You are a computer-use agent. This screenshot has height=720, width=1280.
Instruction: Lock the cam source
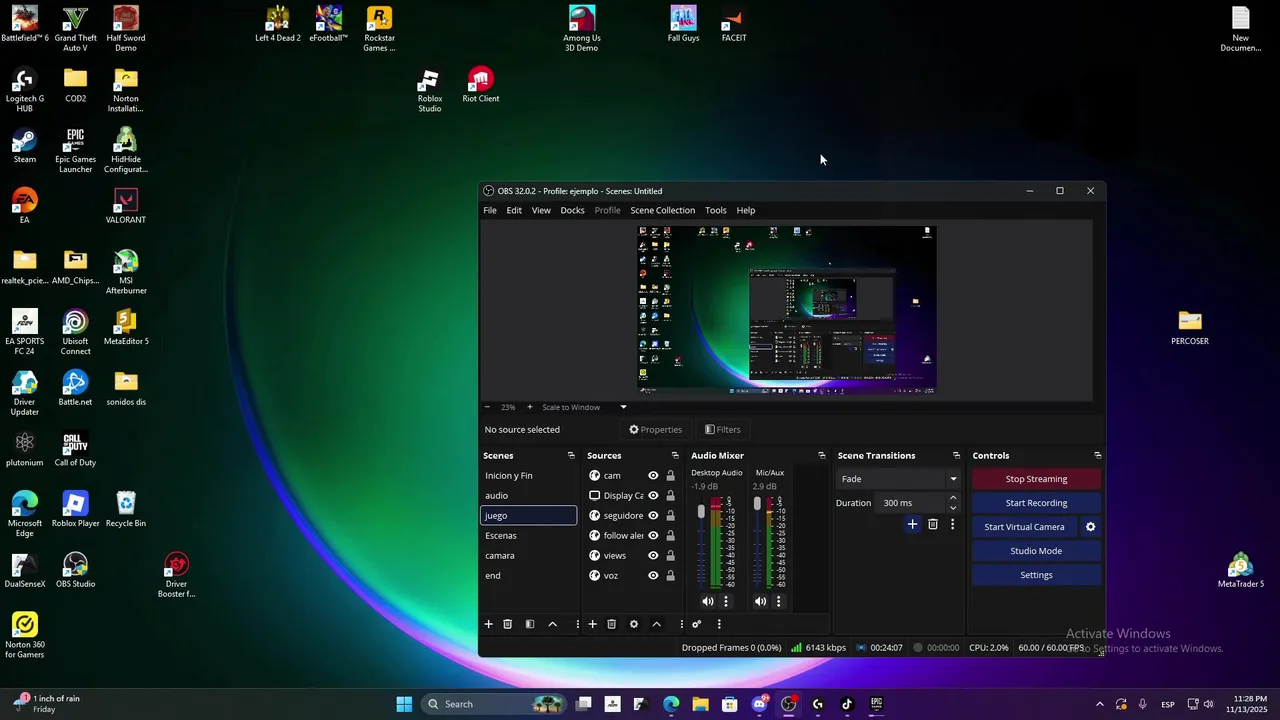tap(670, 476)
